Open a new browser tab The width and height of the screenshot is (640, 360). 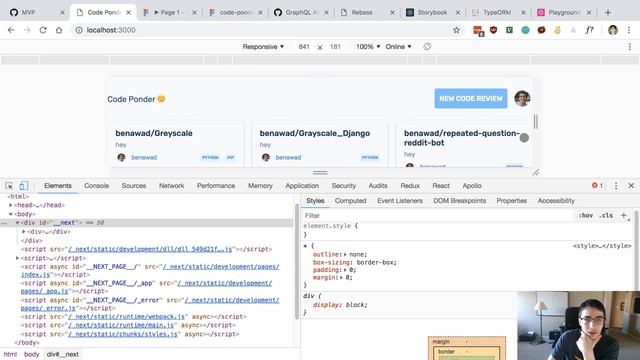pos(608,12)
